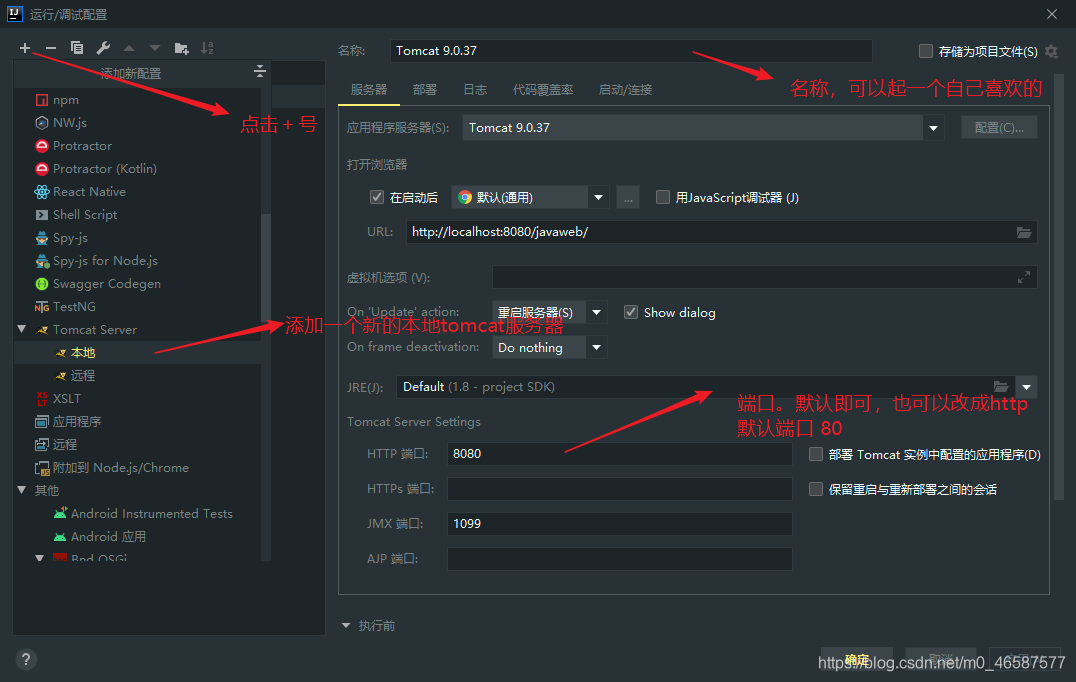Open the browser selection dropdown
1076x682 pixels.
click(x=598, y=198)
